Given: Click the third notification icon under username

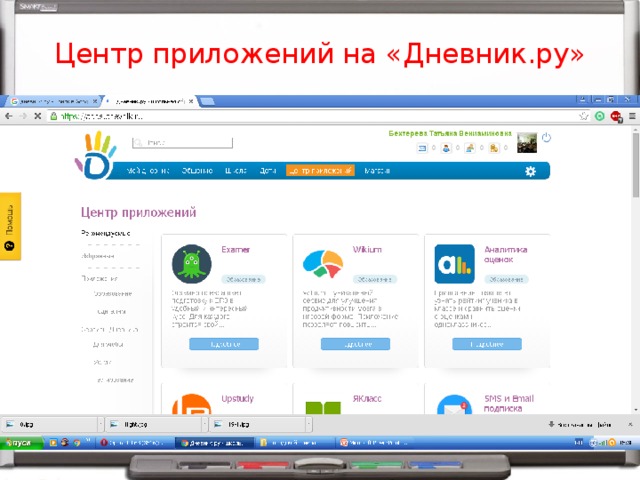Looking at the screenshot, I should (470, 148).
